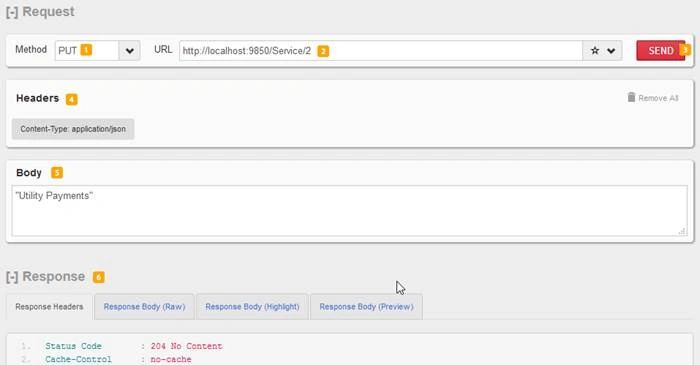Click the 'Method' label
The image size is (700, 365).
pyautogui.click(x=31, y=50)
